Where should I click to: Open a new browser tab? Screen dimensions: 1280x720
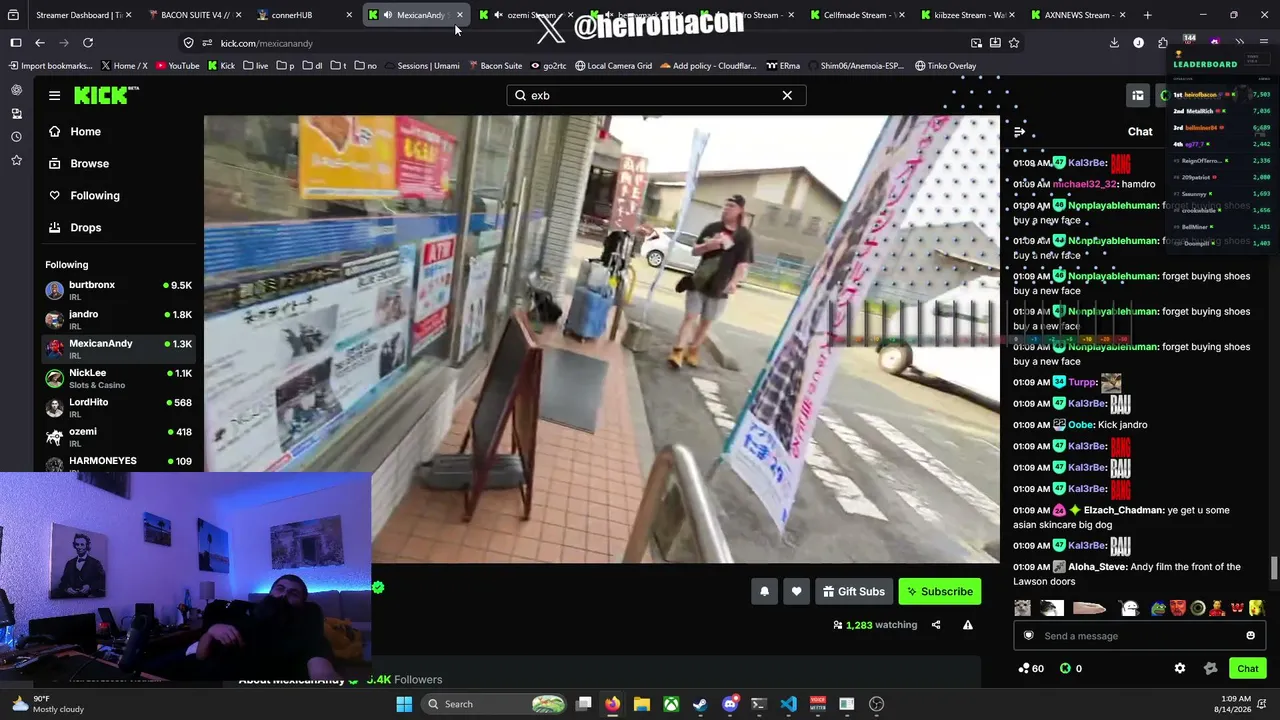tap(1147, 15)
